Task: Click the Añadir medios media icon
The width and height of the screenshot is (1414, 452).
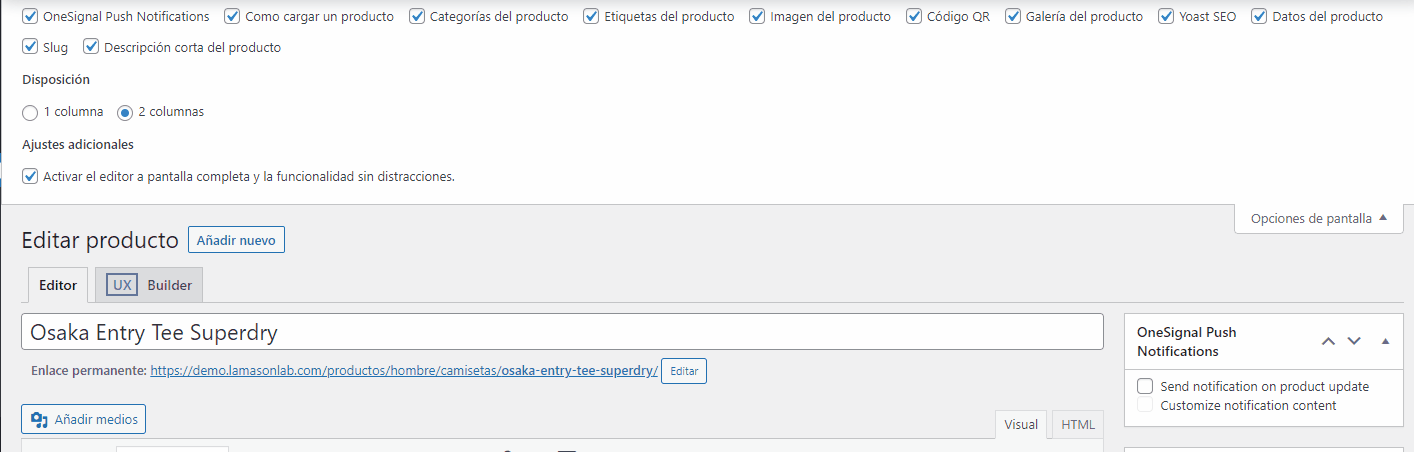Action: coord(40,419)
